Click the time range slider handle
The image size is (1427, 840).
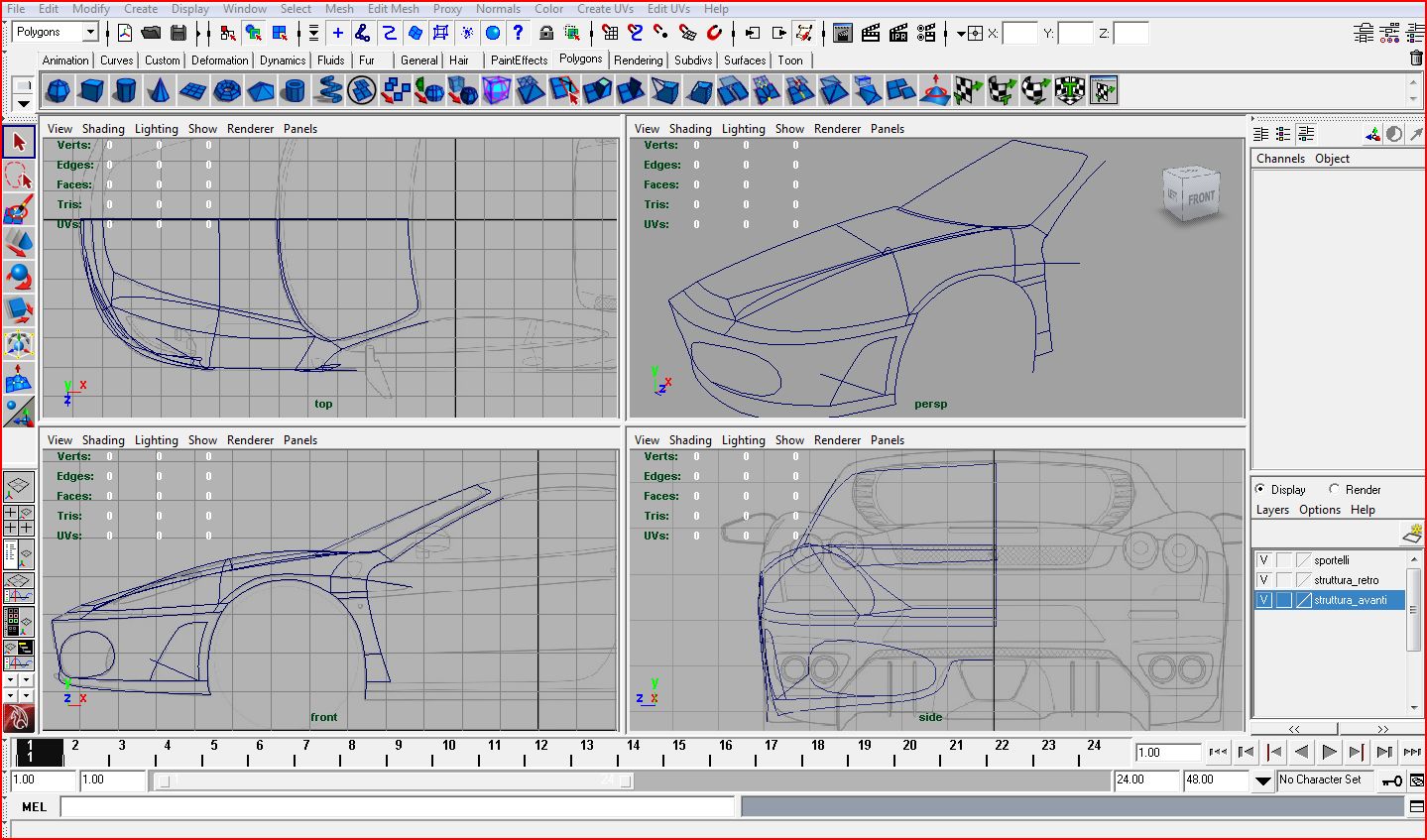[x=164, y=780]
